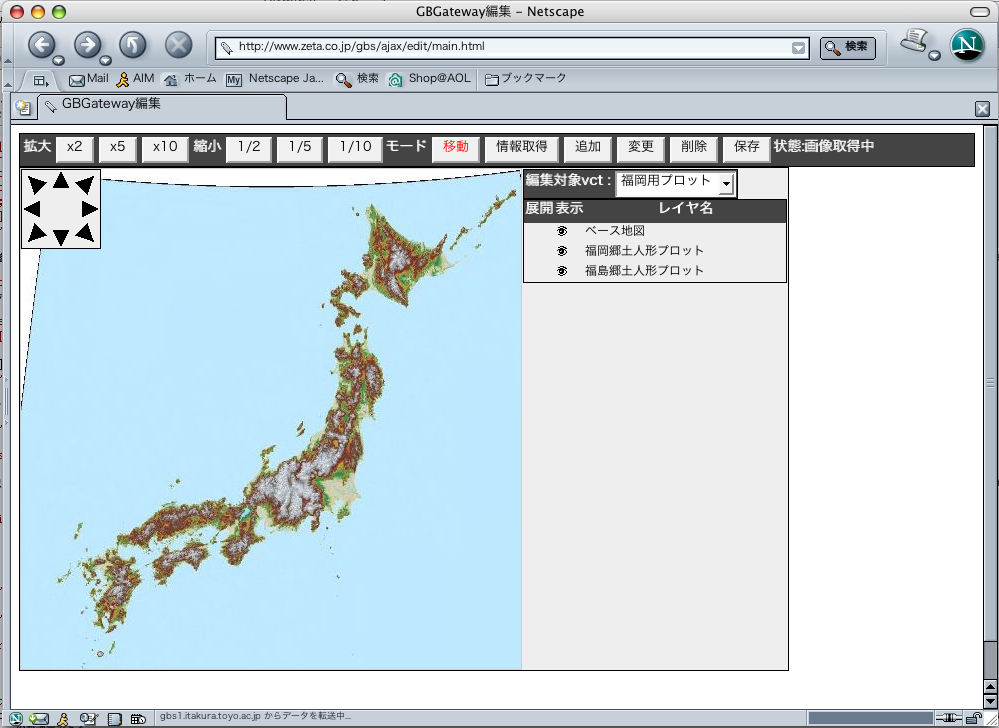Open the Back button history dropdown arrow
The image size is (999, 728).
59,61
